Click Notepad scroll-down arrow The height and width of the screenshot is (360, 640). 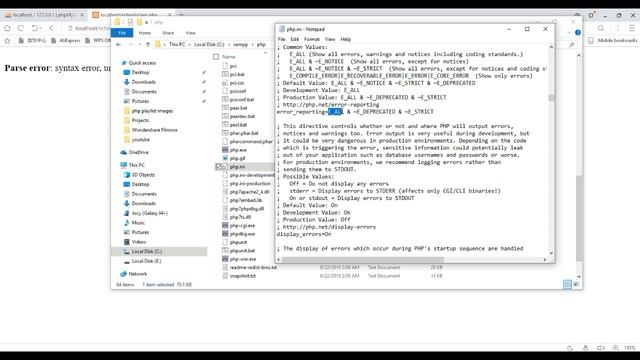[x=551, y=253]
